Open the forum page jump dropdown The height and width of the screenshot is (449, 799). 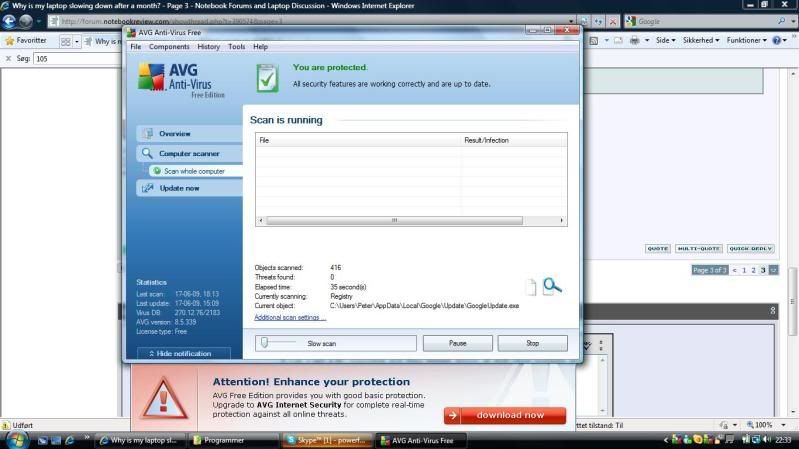click(x=774, y=270)
